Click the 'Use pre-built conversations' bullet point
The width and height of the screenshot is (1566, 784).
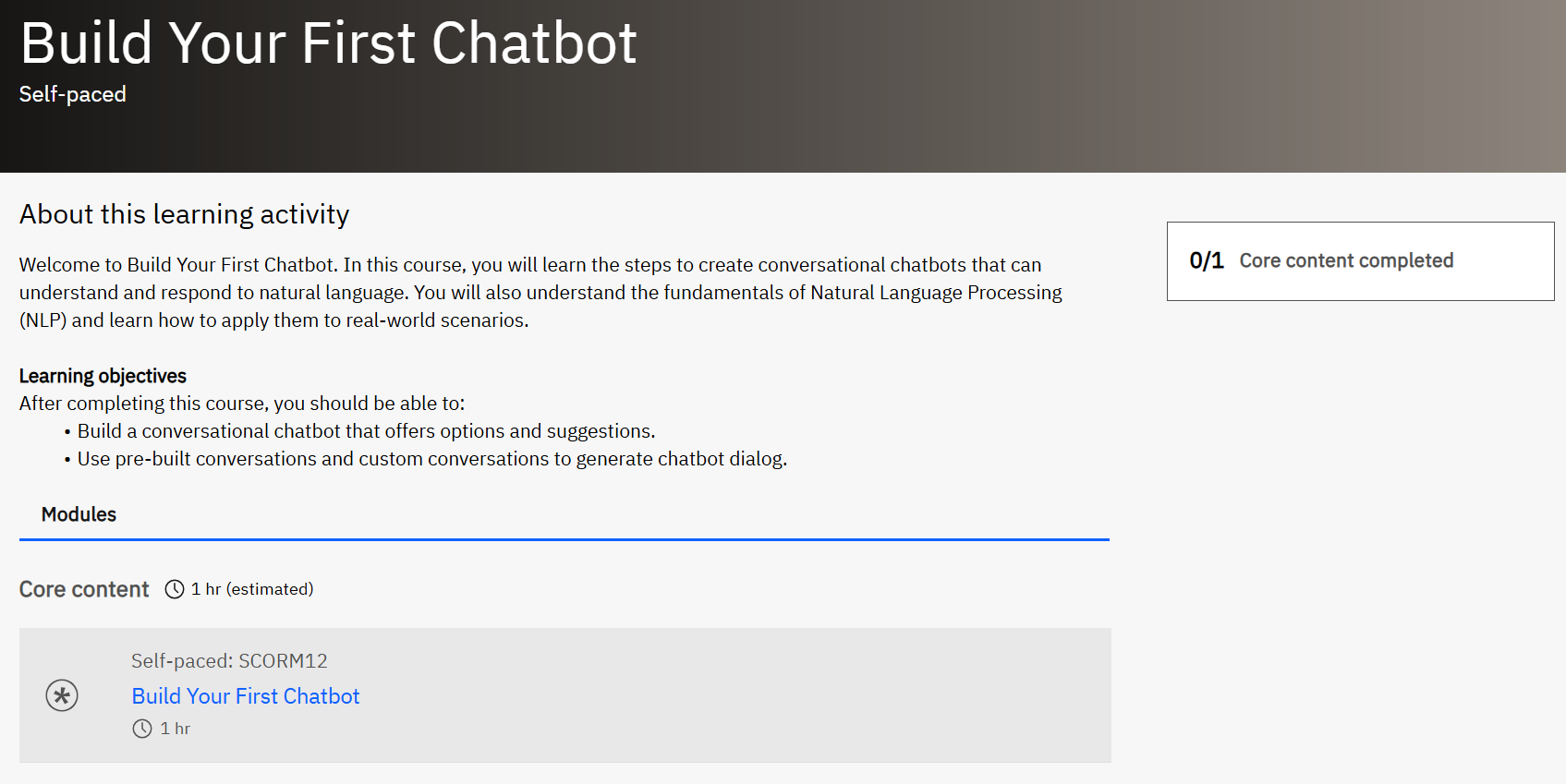(x=431, y=459)
